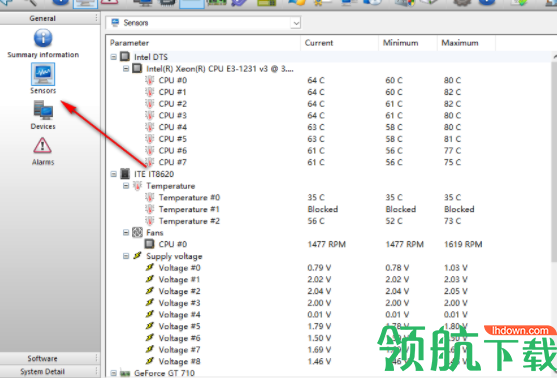This screenshot has width=557, height=378.
Task: Sort by the Parameter column header
Action: (x=204, y=43)
